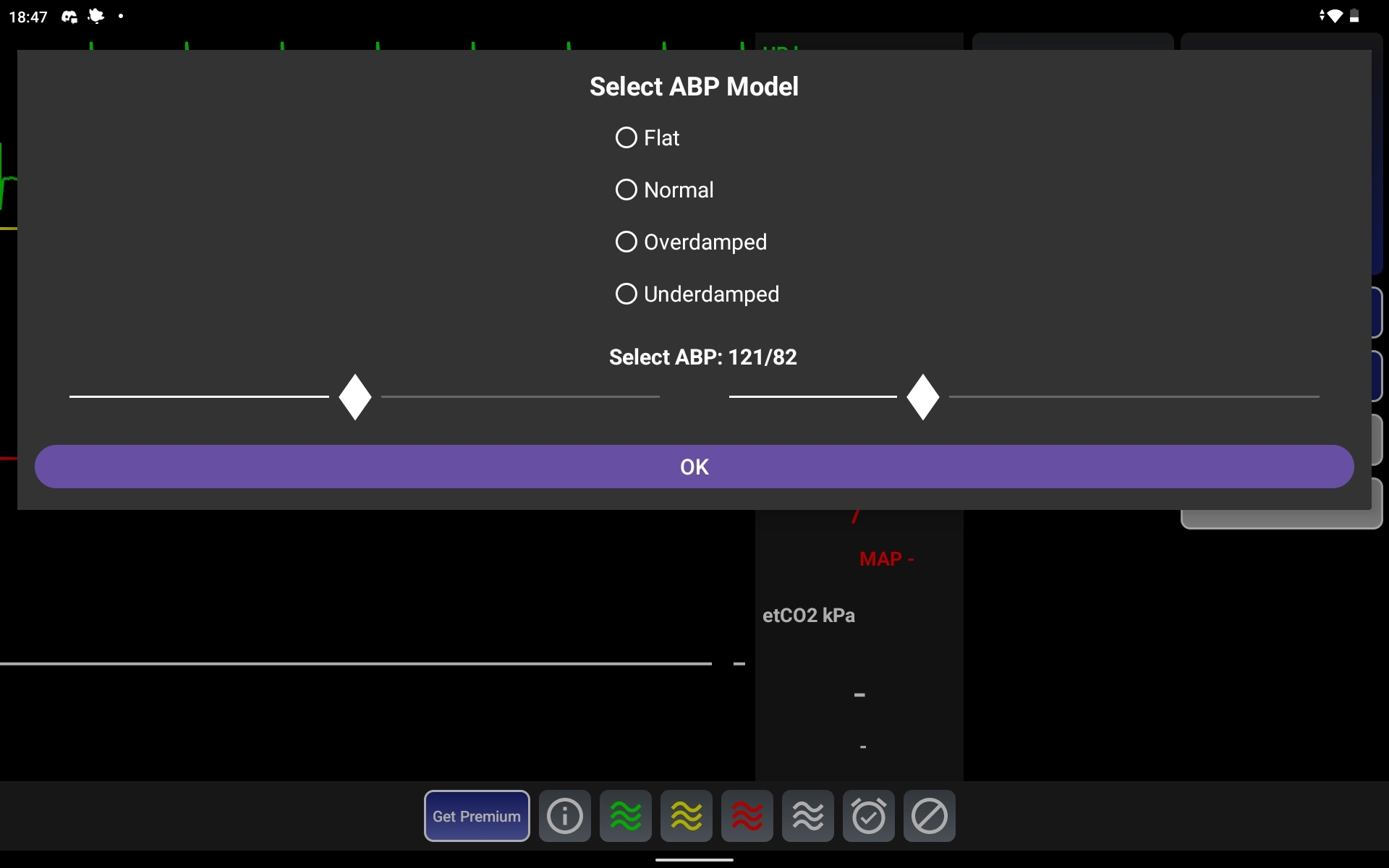Open the info icon in bottom toolbar

pos(564,816)
